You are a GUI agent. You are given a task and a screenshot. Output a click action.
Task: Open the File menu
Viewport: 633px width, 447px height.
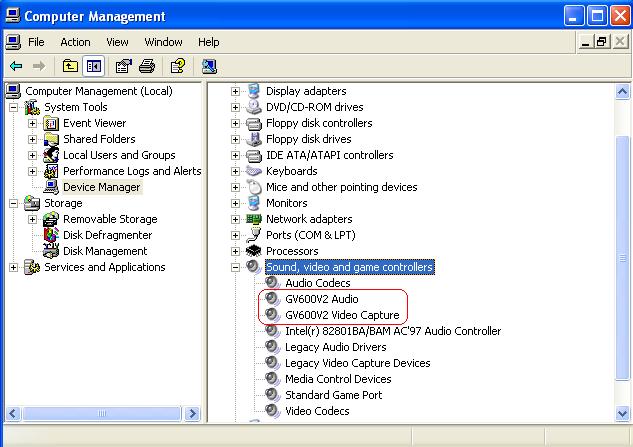coord(36,42)
